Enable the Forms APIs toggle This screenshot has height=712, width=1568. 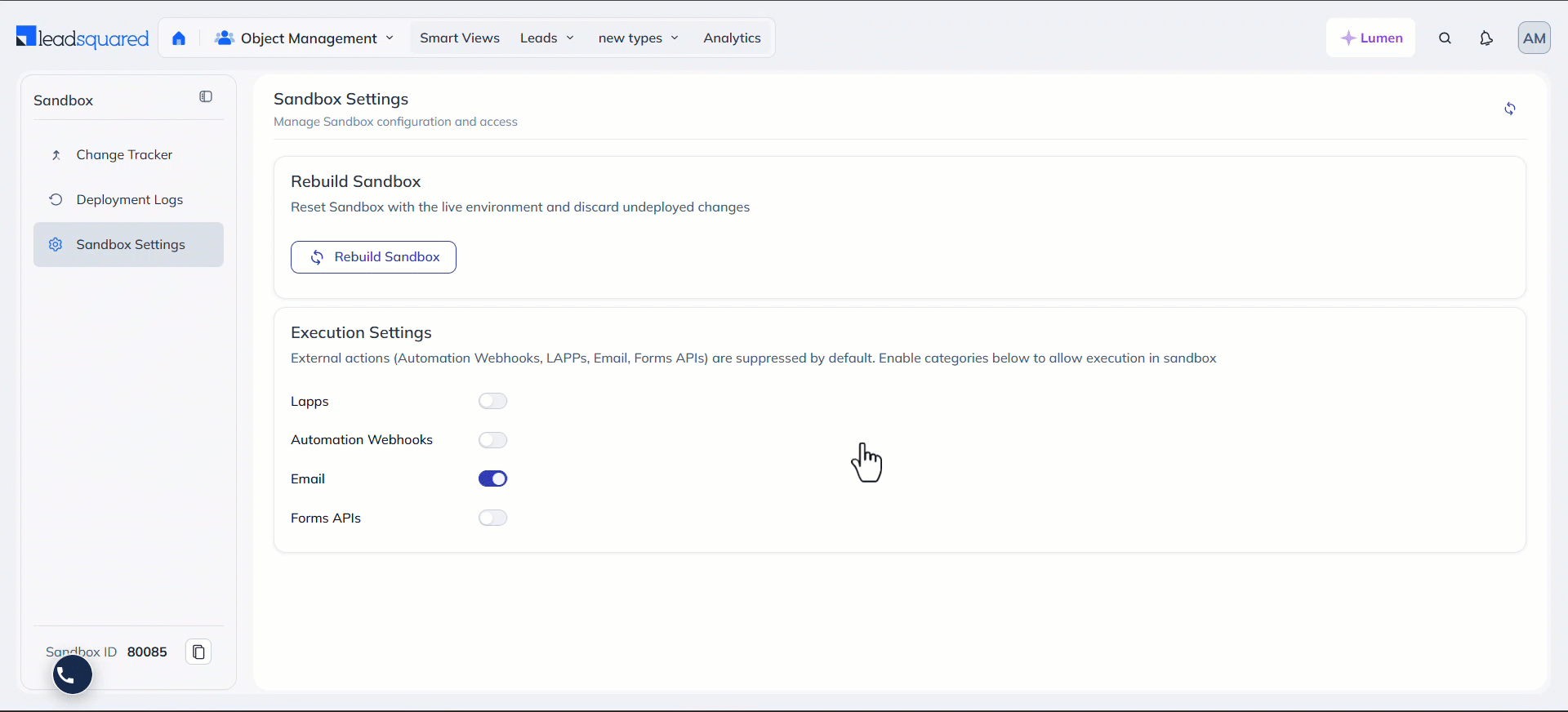[x=493, y=518]
